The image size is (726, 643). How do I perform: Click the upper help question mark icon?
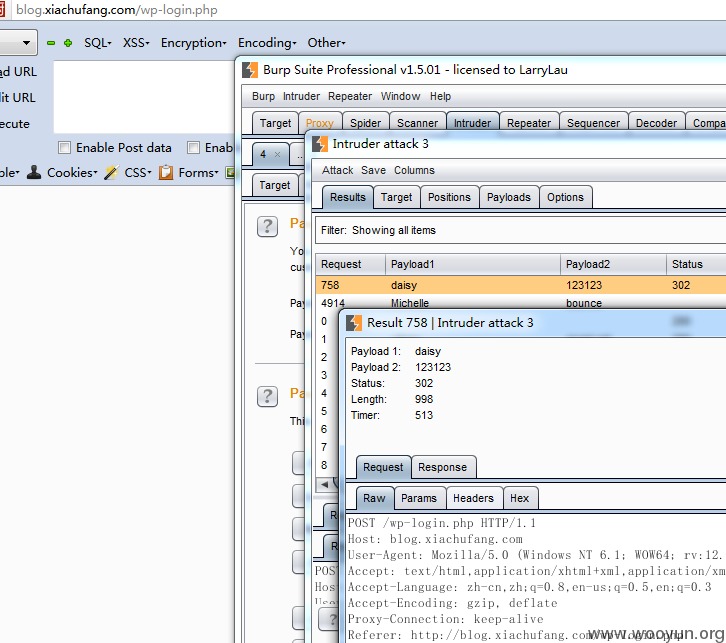click(267, 226)
